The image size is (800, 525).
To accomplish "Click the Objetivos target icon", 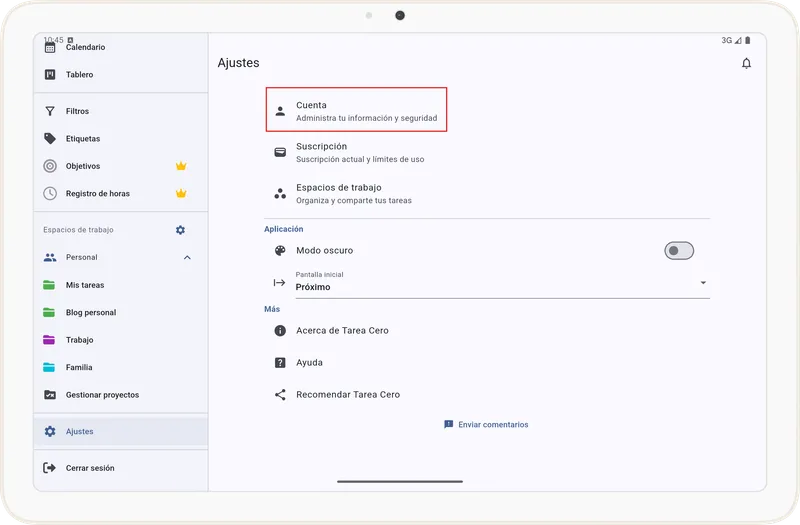I will coord(50,166).
